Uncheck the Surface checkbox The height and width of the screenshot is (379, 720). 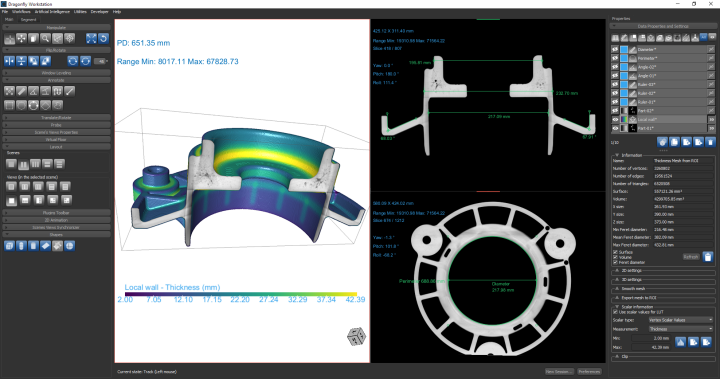click(x=615, y=252)
